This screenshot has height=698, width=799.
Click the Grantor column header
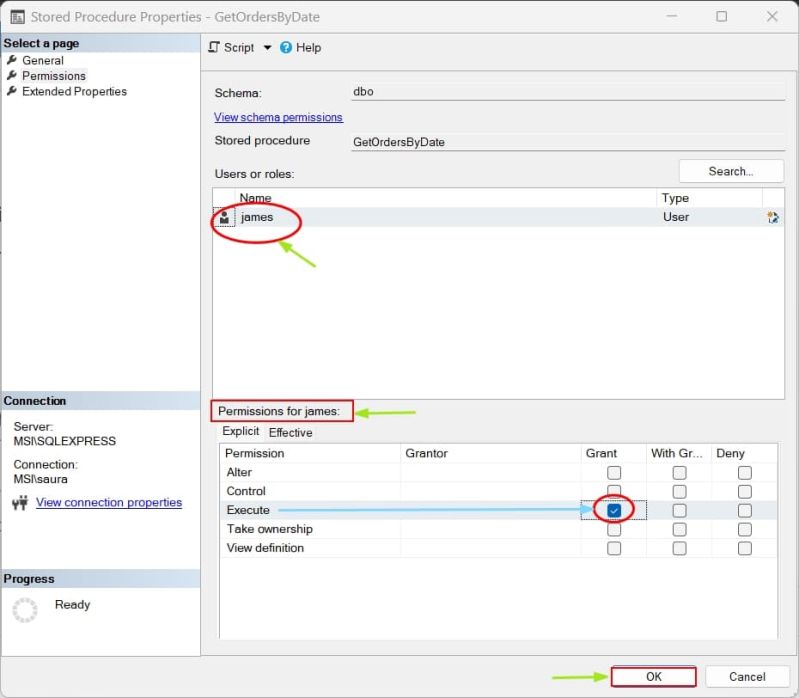point(490,453)
